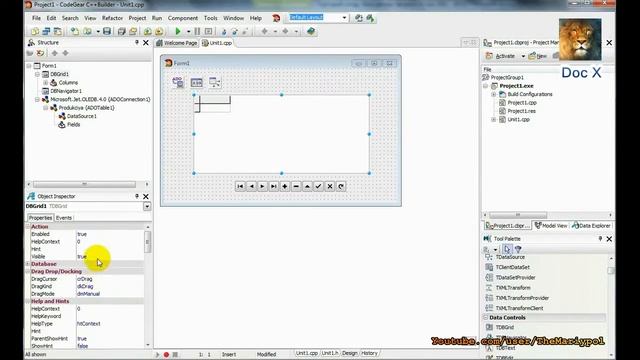Image resolution: width=640 pixels, height=360 pixels.
Task: Click the First Record button on DBNavigator
Action: point(240,186)
